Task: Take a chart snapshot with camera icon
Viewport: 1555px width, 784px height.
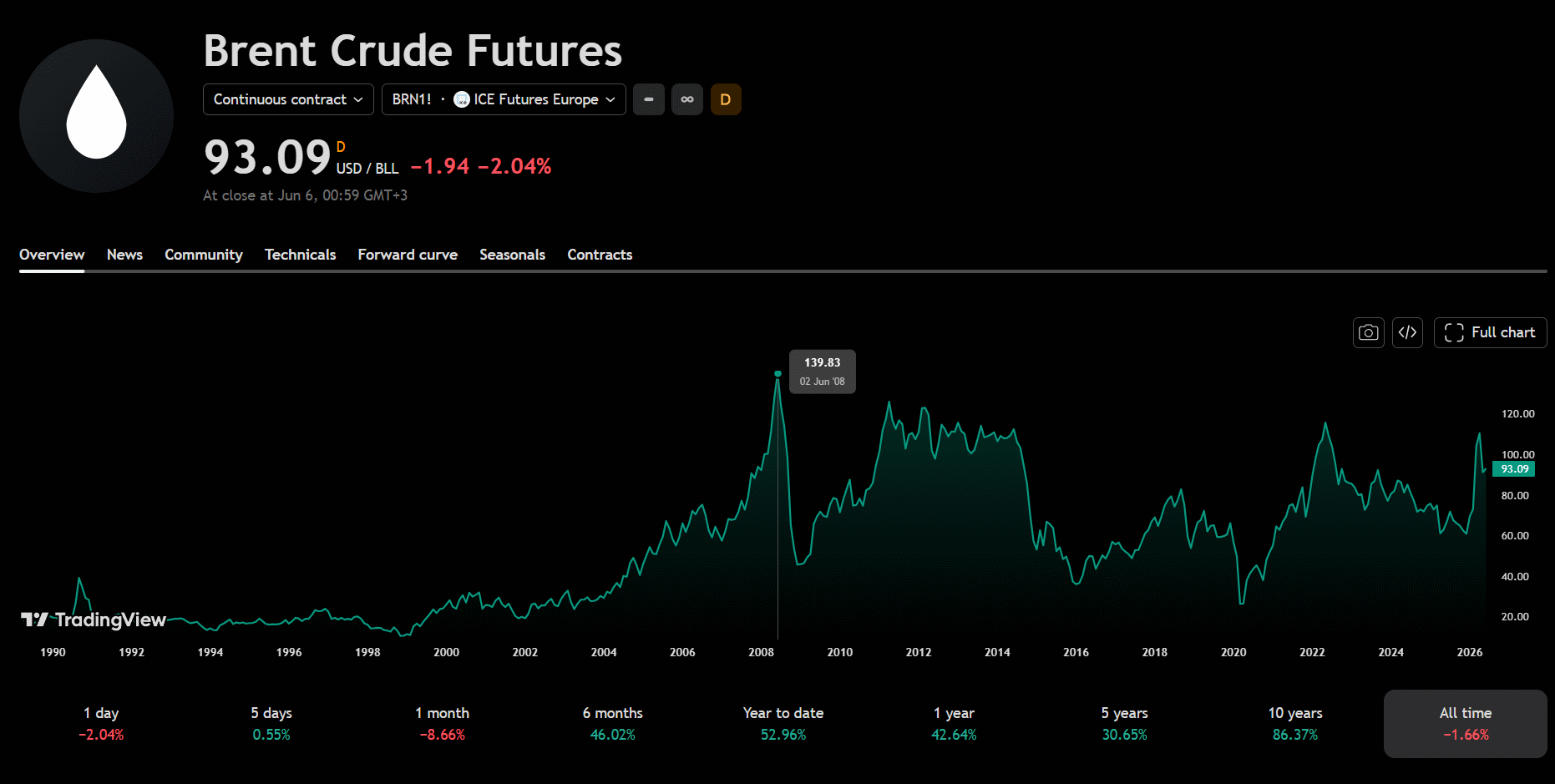Action: coord(1368,332)
